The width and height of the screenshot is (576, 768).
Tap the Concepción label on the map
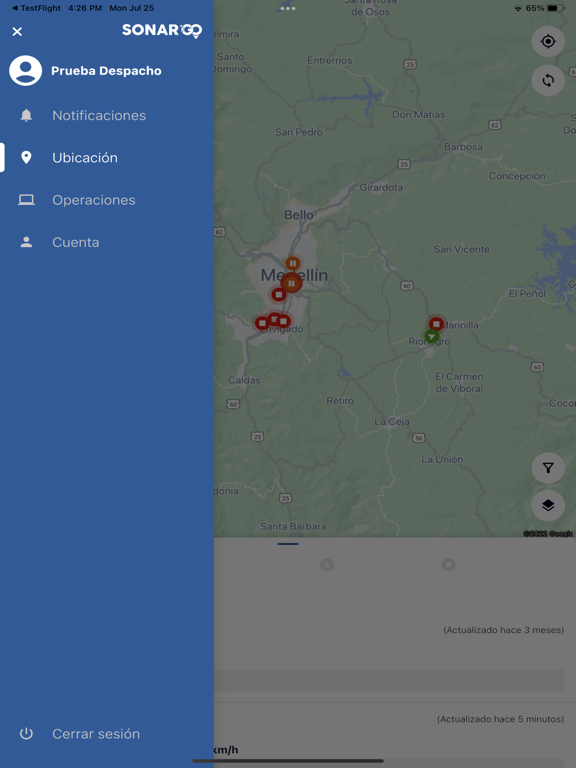(517, 176)
